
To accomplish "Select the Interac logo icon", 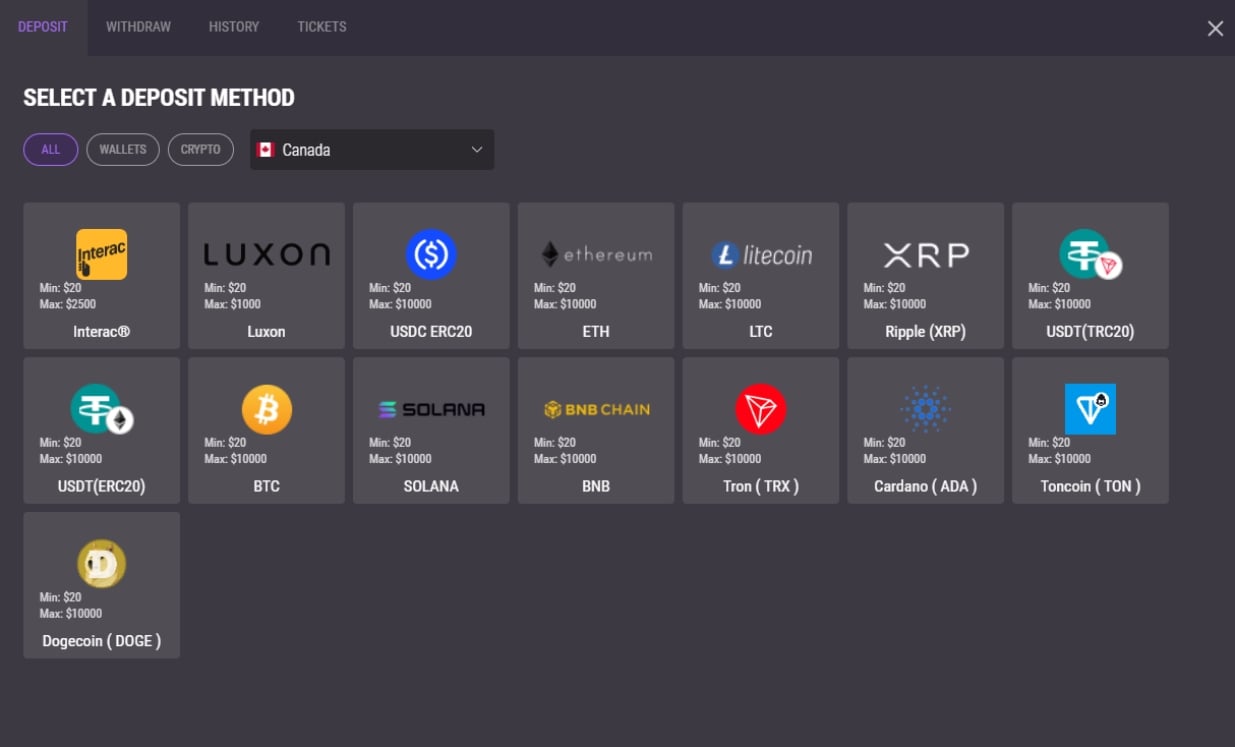I will (102, 254).
